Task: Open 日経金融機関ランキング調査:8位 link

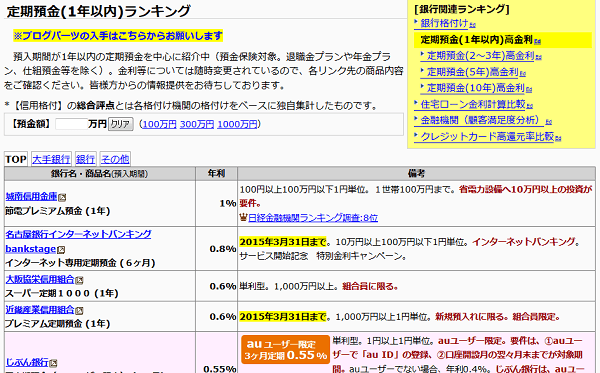Action: (x=313, y=218)
